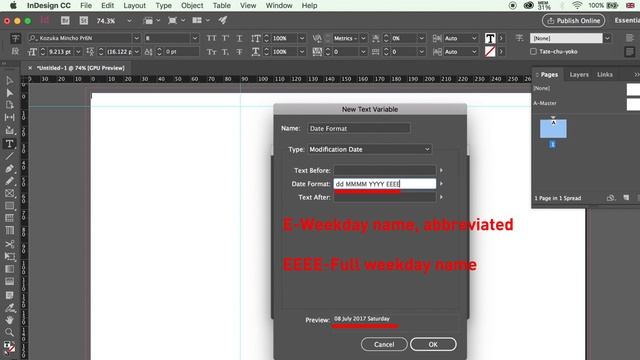Image resolution: width=640 pixels, height=360 pixels.
Task: Click the stroke none swatch in control bar
Action: [490, 52]
